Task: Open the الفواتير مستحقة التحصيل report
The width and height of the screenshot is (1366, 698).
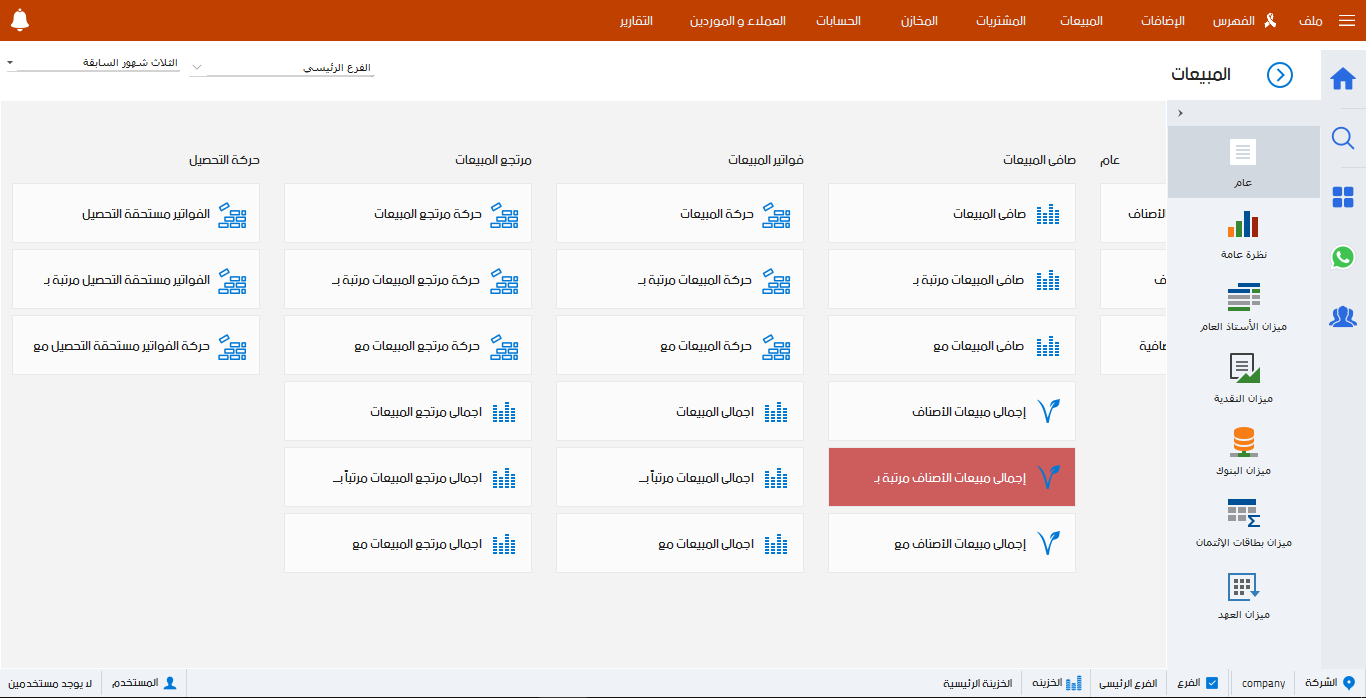Action: tap(135, 213)
